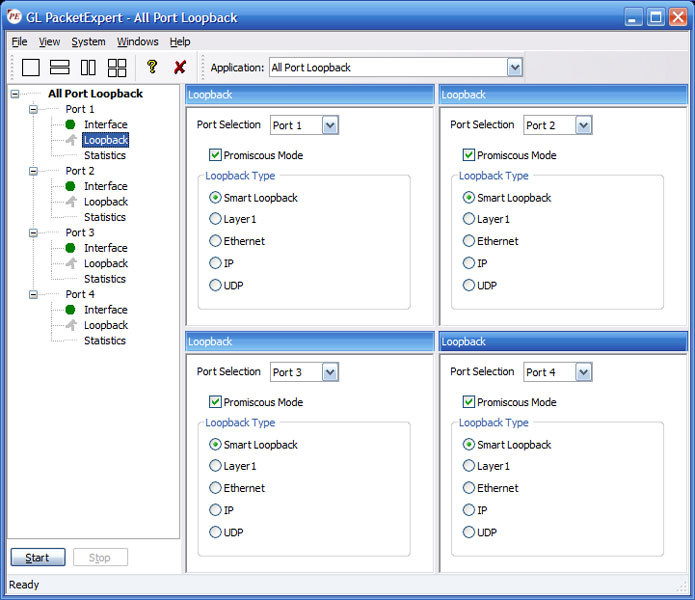Open Port Selection dropdown showing Port 4
The width and height of the screenshot is (695, 600).
point(583,372)
